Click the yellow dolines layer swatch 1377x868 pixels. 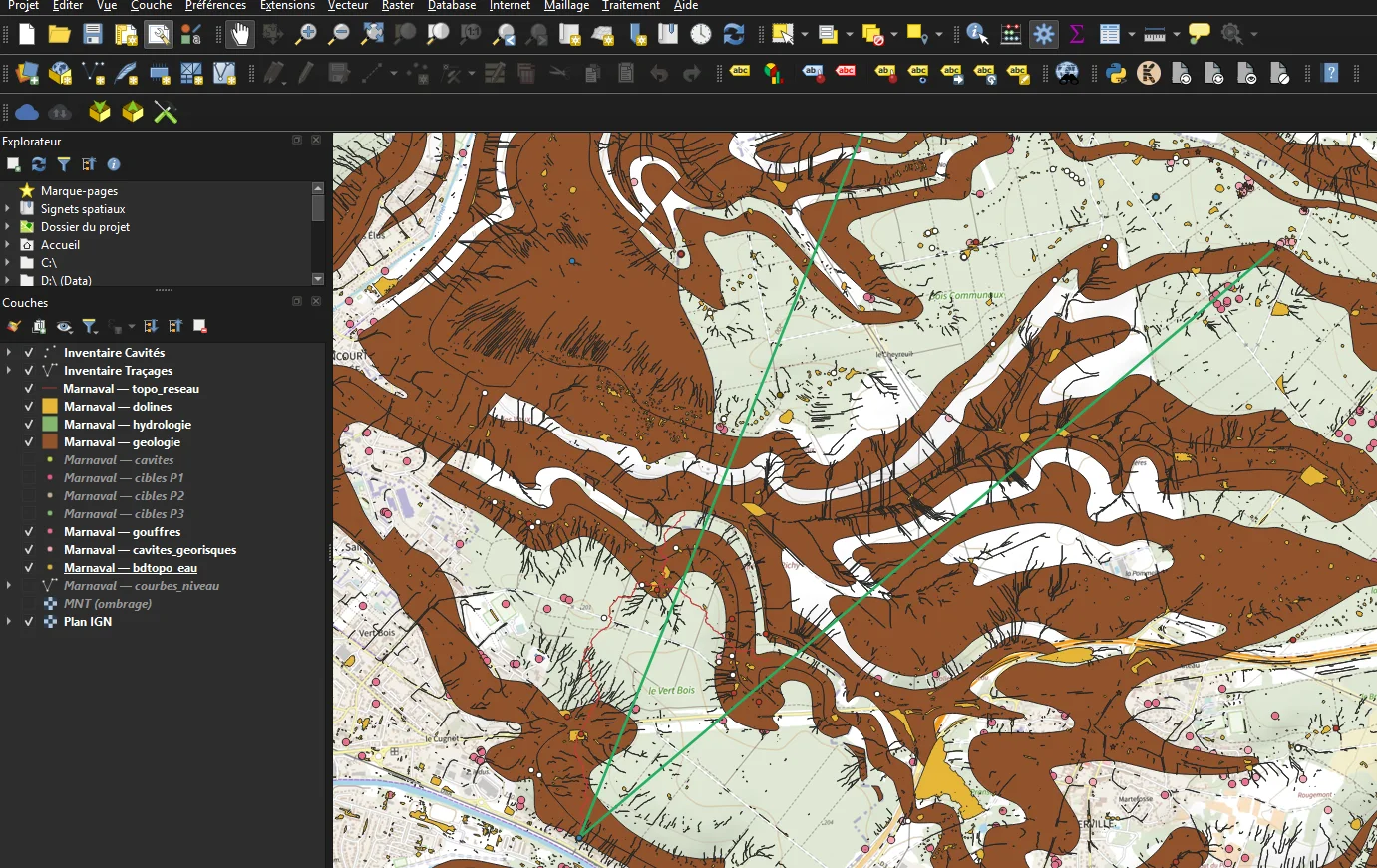50,407
